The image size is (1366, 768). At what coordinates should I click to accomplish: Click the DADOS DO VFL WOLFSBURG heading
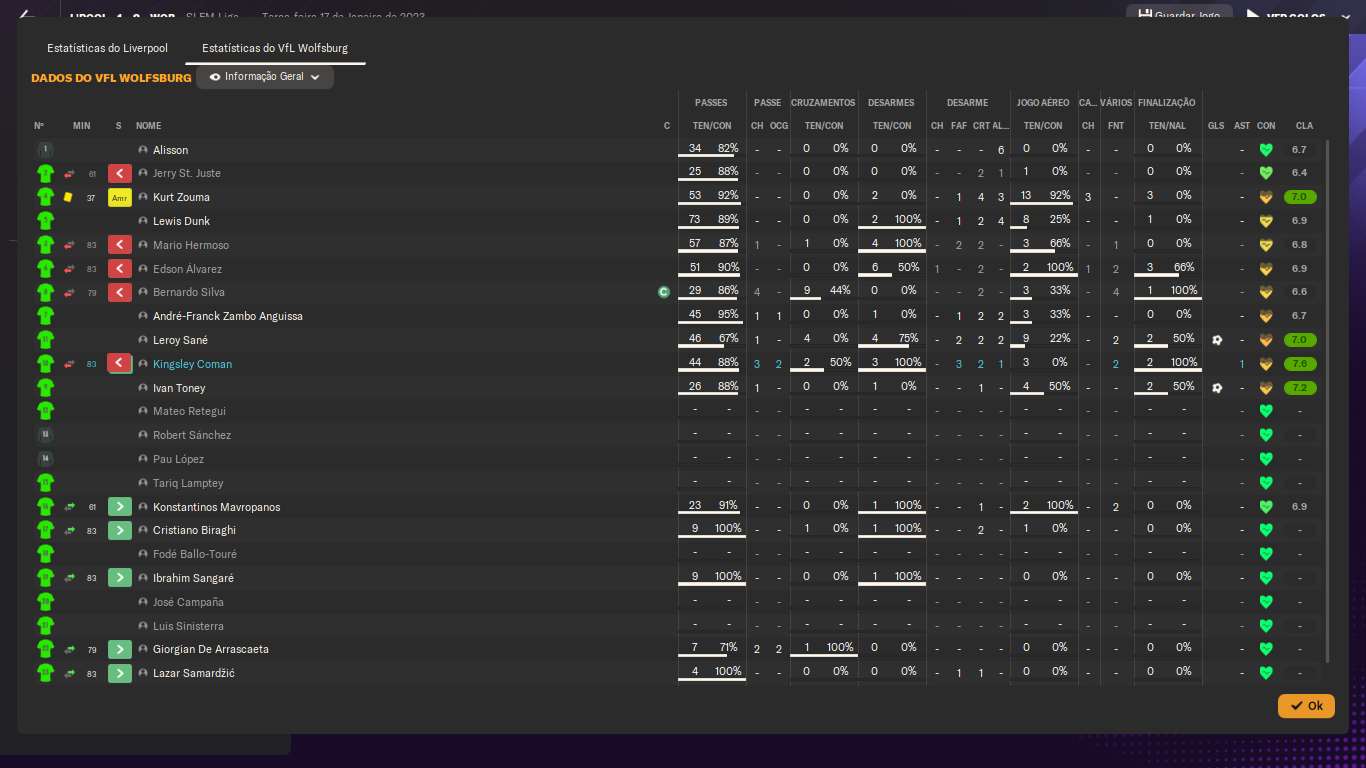click(x=111, y=78)
